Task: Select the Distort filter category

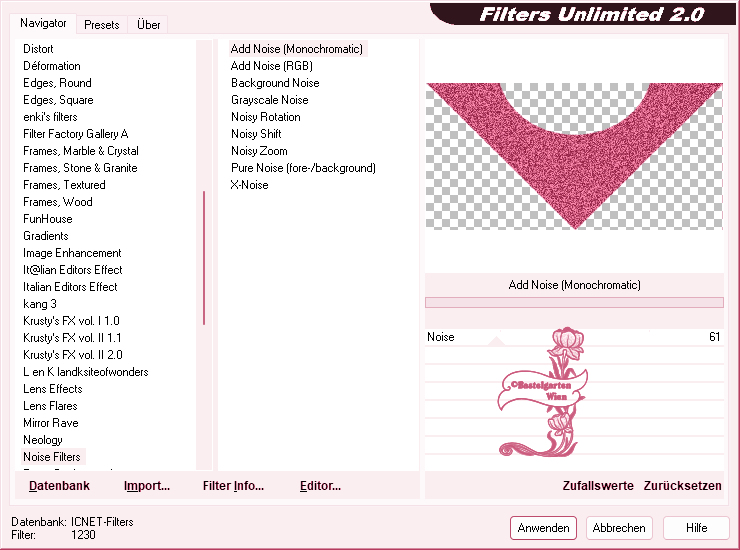Action: [38, 49]
